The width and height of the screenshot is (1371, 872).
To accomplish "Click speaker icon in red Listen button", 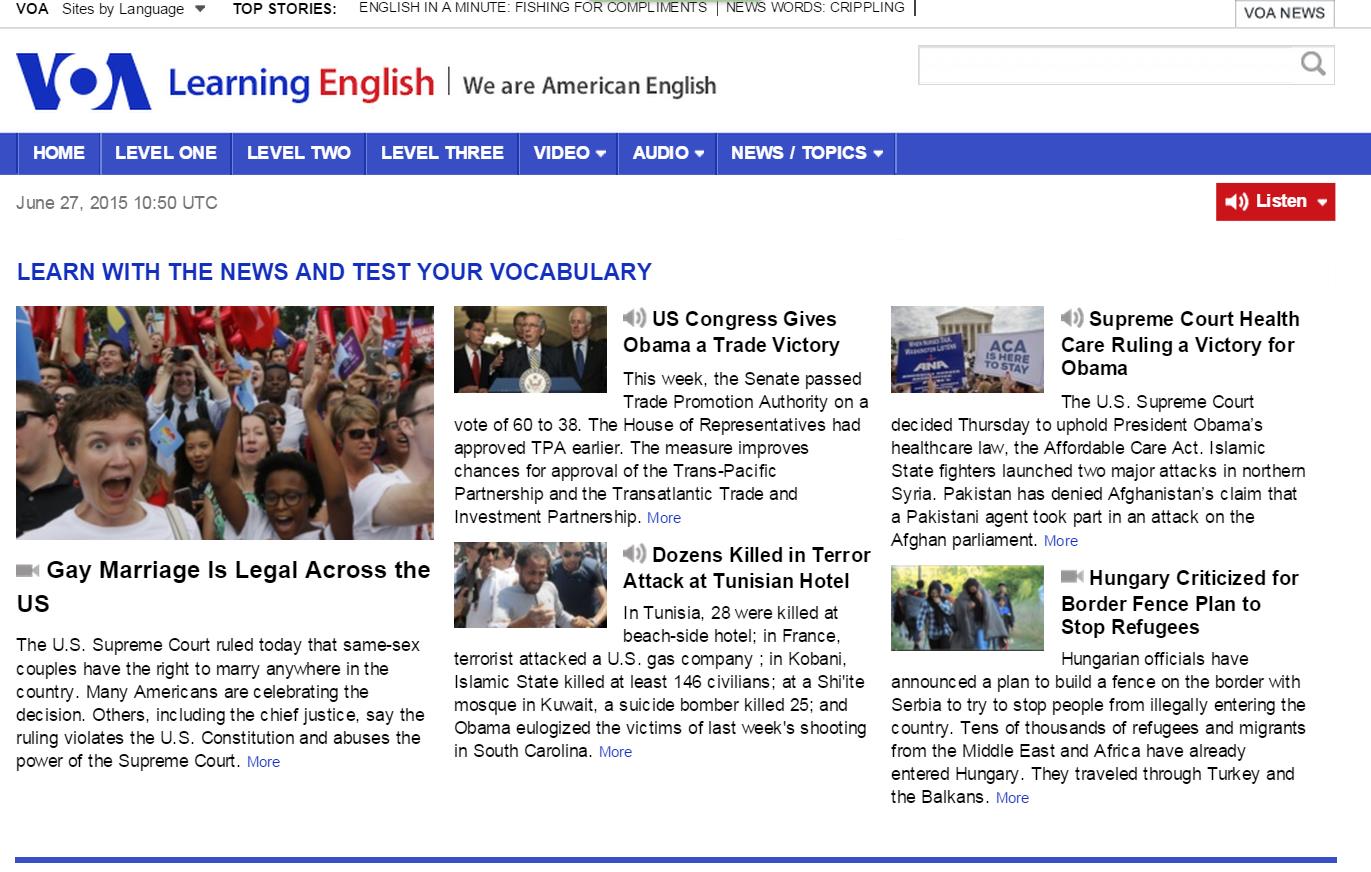I will (1237, 201).
